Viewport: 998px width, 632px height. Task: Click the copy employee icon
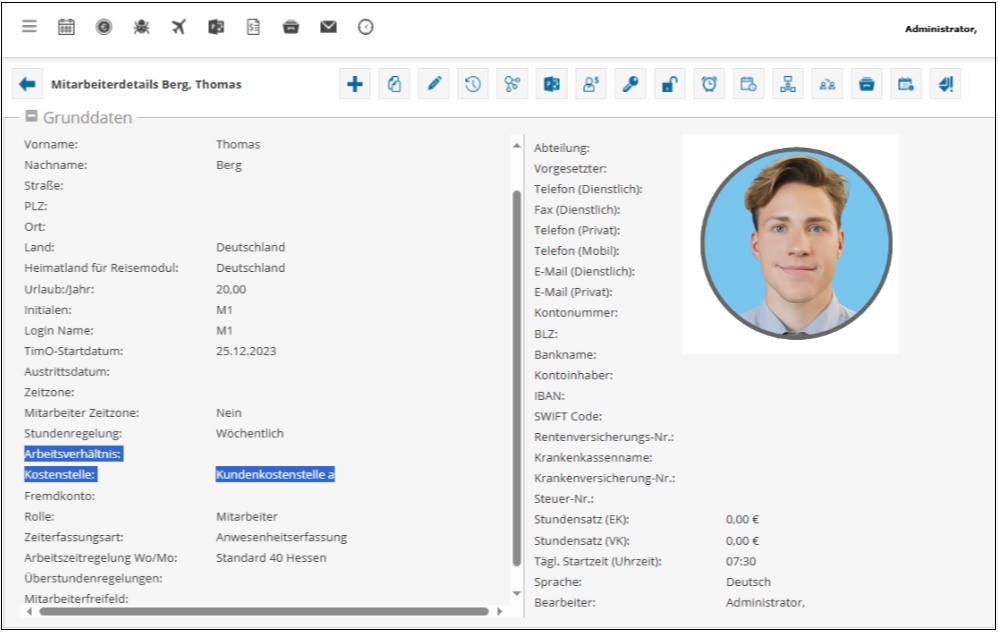(394, 85)
